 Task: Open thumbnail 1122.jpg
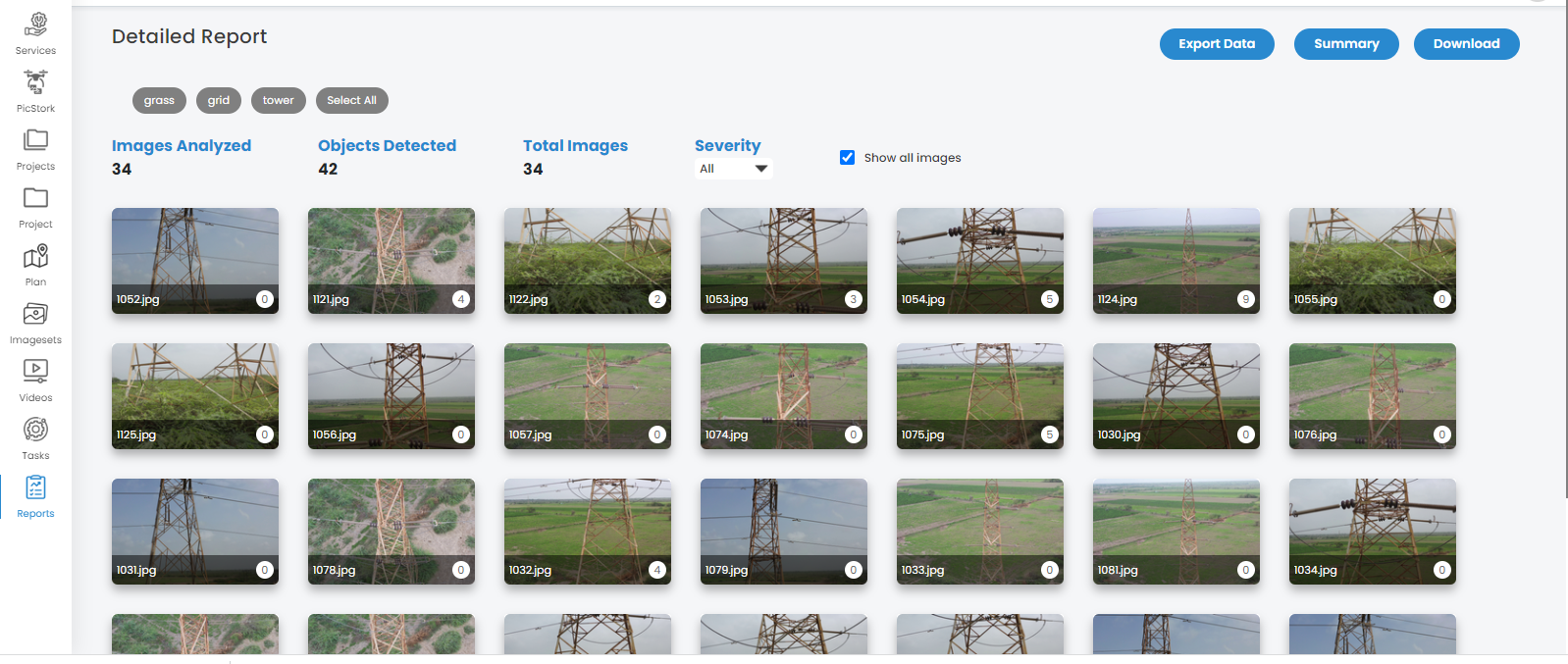pos(588,261)
